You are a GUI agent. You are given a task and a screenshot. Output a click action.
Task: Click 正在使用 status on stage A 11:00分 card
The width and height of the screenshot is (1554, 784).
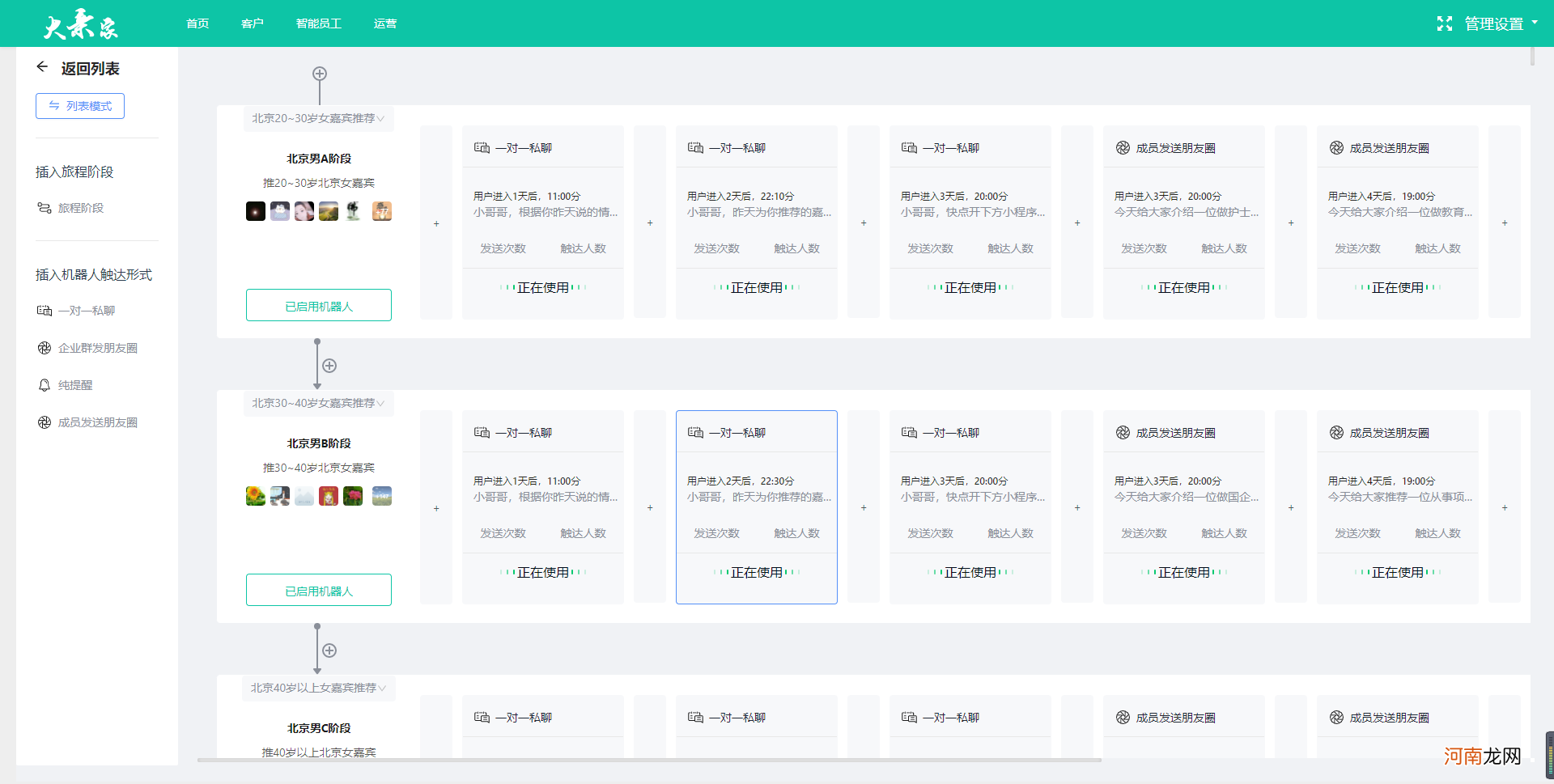pyautogui.click(x=543, y=287)
